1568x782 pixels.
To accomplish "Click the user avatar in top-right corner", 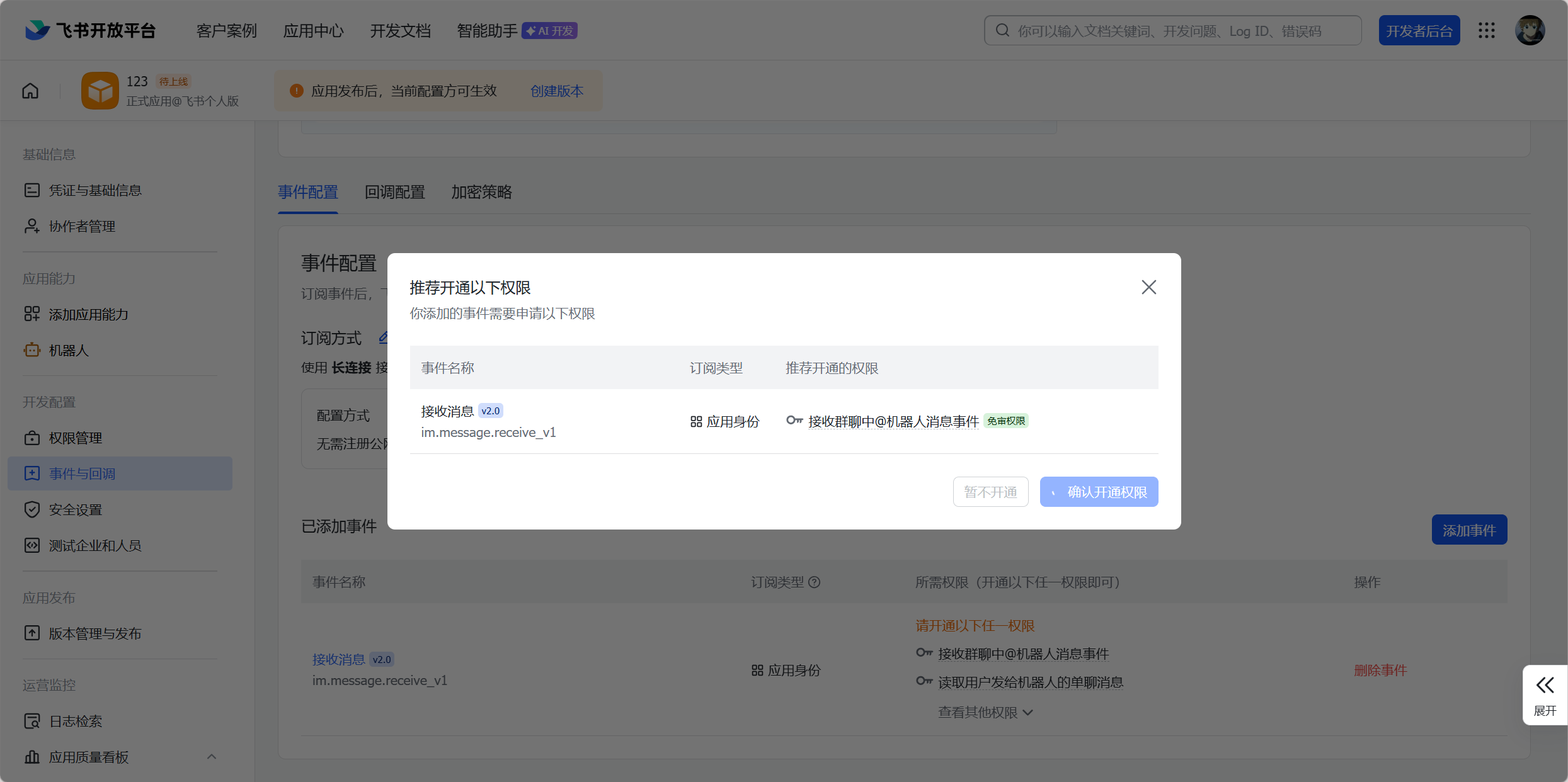I will [1530, 30].
